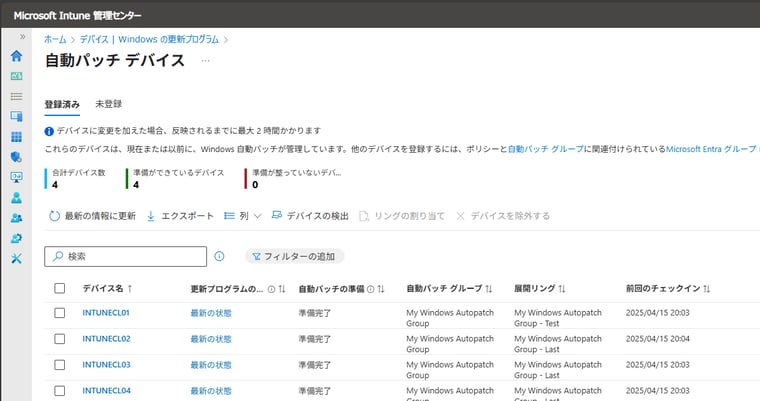Open device INTUNECL02

[106, 339]
